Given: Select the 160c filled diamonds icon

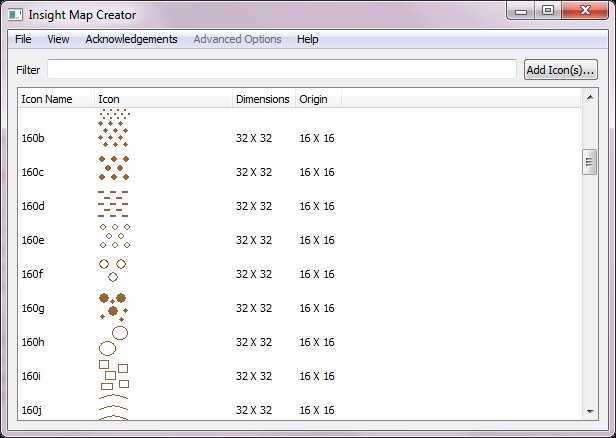Looking at the screenshot, I should (x=113, y=171).
